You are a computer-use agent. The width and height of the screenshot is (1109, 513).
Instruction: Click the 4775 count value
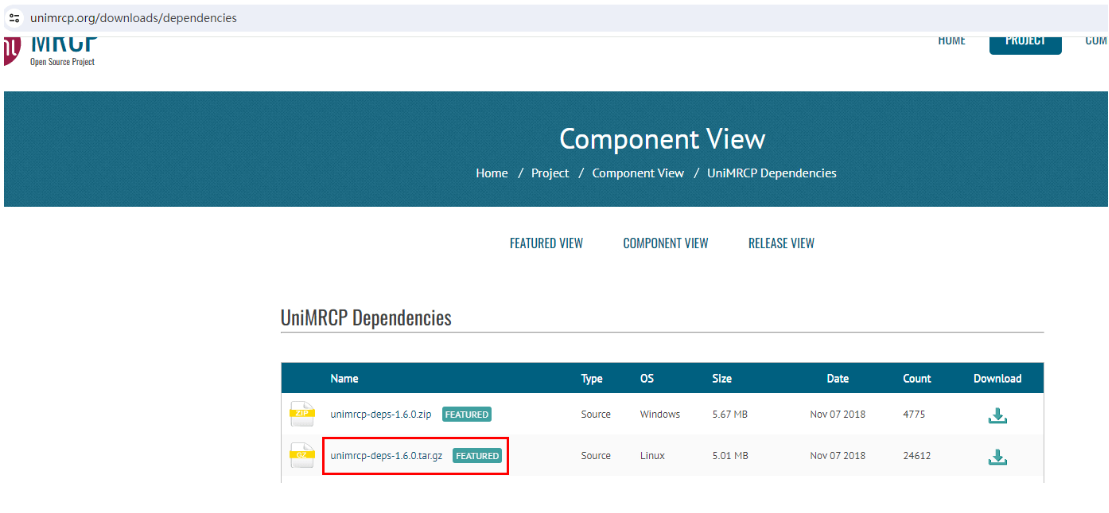coord(914,415)
